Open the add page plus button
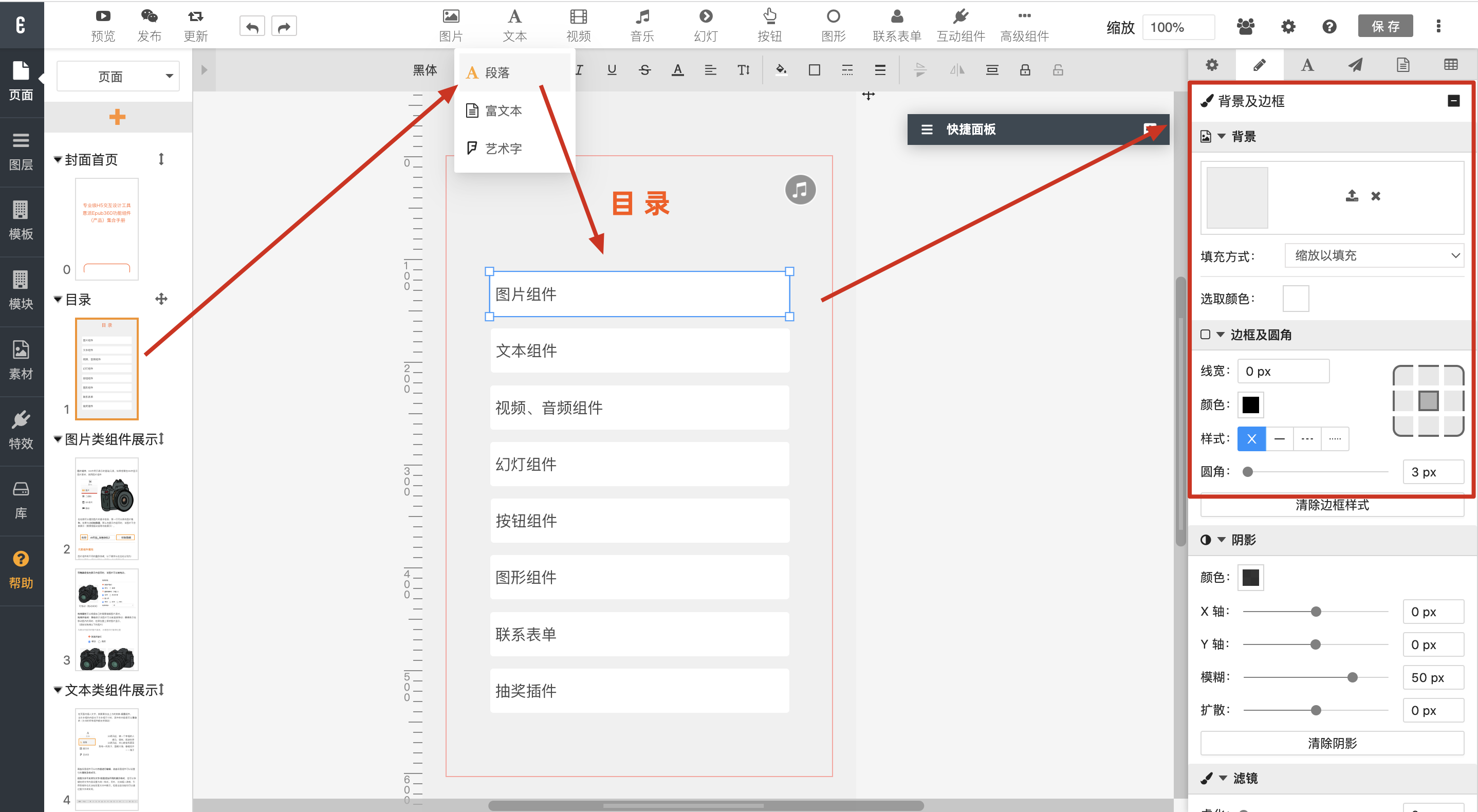Image resolution: width=1478 pixels, height=812 pixels. coord(118,117)
